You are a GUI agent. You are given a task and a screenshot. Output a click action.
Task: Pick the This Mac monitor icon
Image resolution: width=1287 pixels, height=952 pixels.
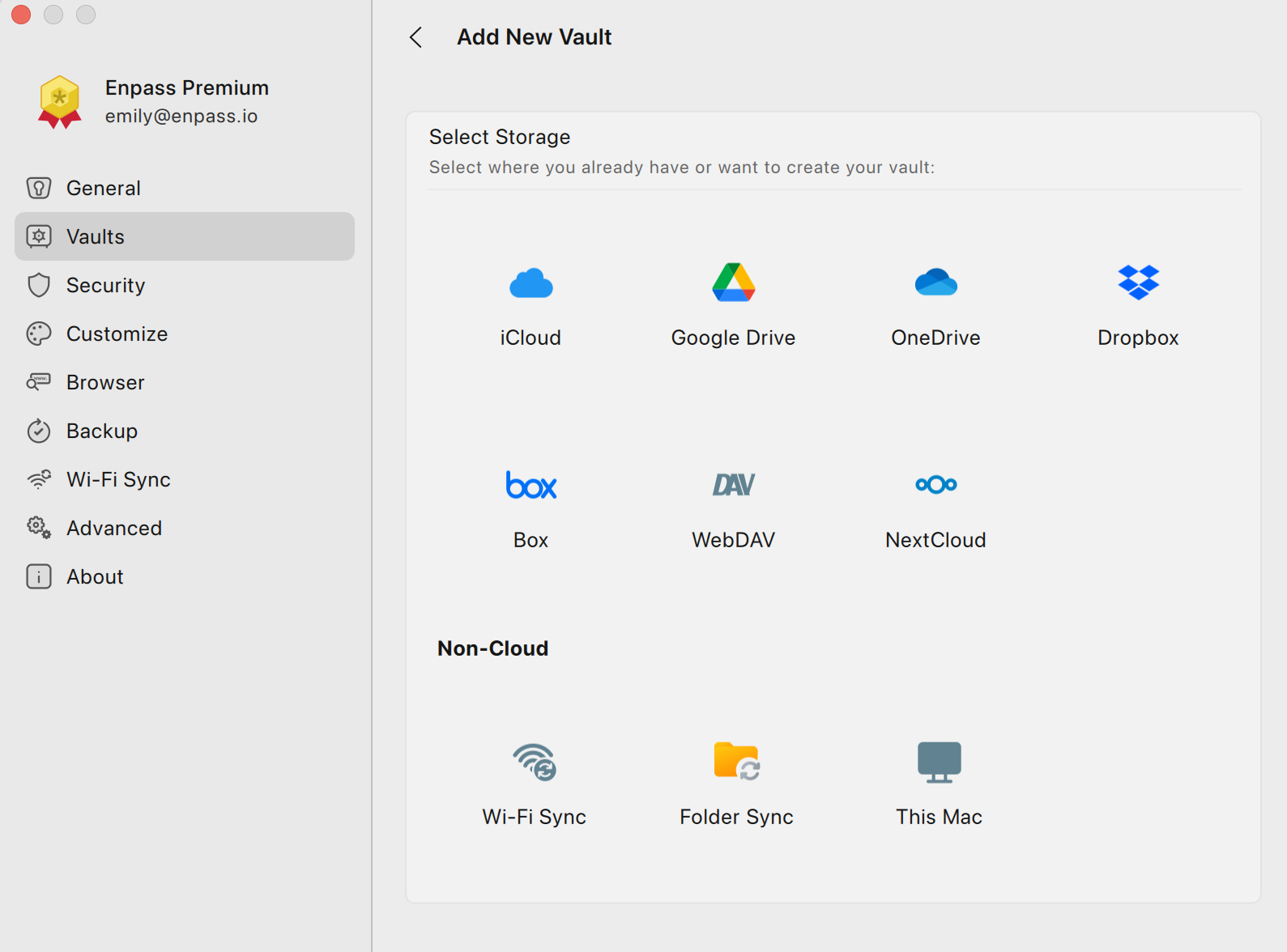click(940, 762)
